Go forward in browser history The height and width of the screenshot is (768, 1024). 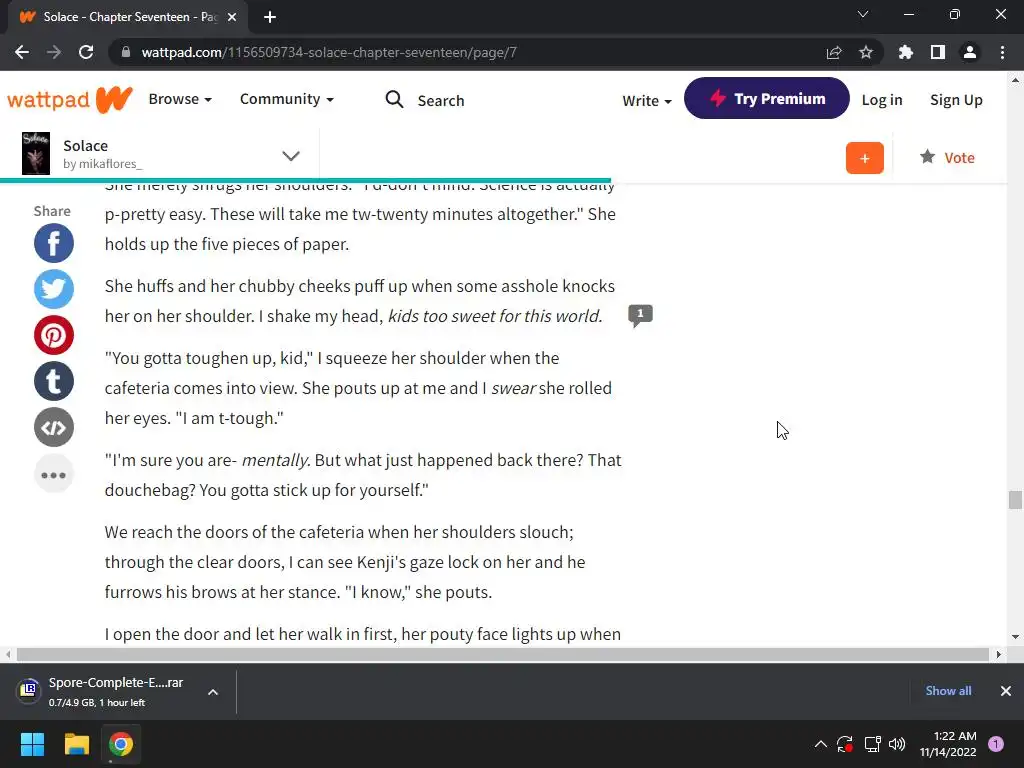[x=54, y=52]
